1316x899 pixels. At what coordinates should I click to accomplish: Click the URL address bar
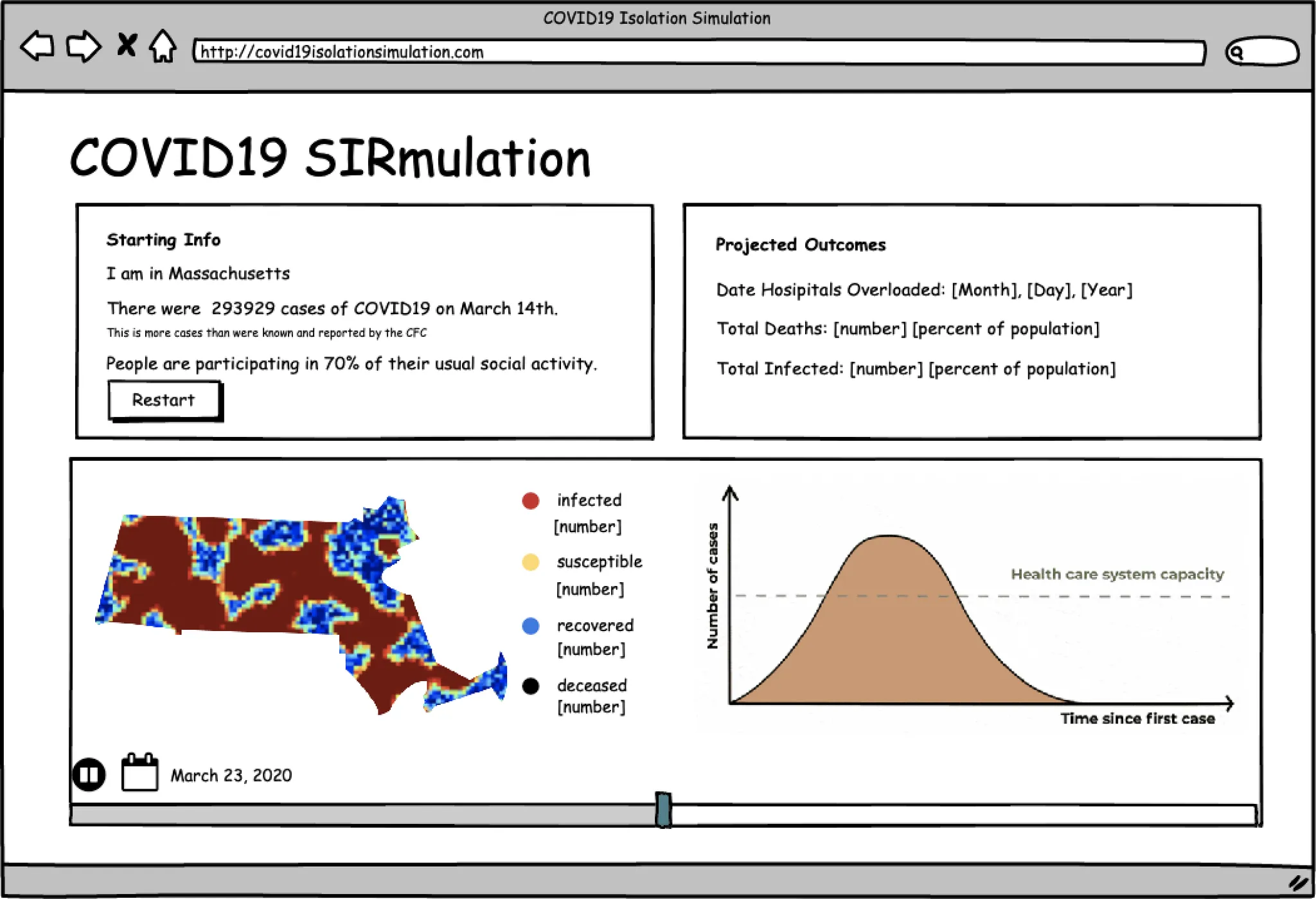(699, 52)
